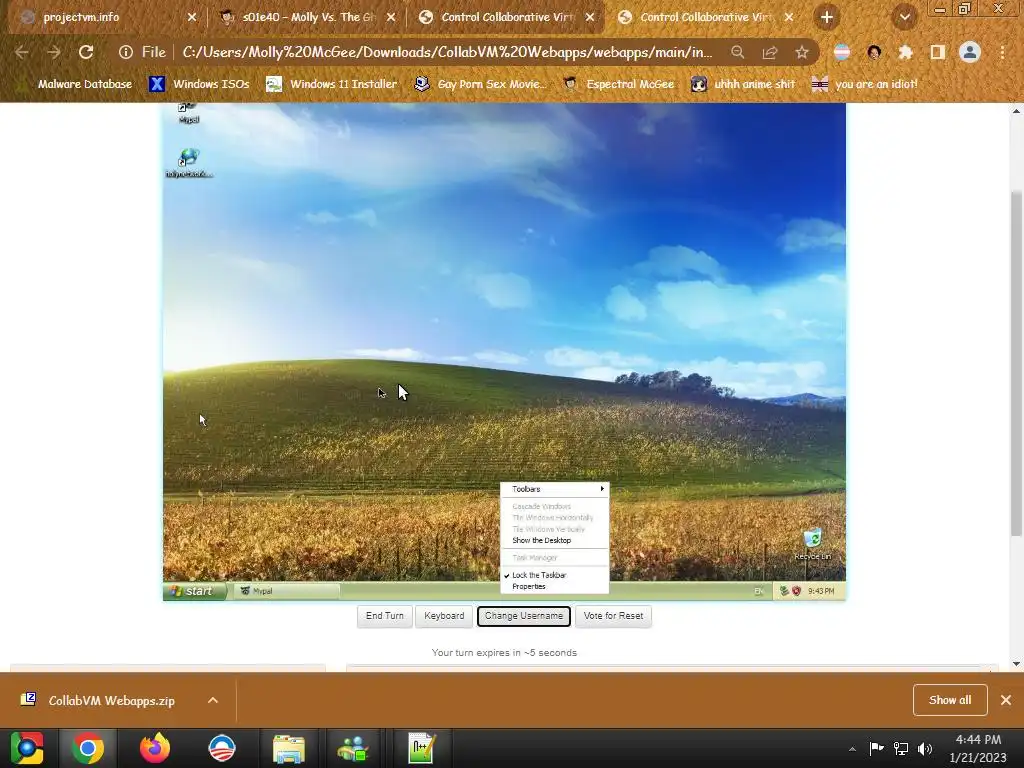Bookmark this page with the star icon
Viewport: 1024px width, 768px height.
(802, 52)
